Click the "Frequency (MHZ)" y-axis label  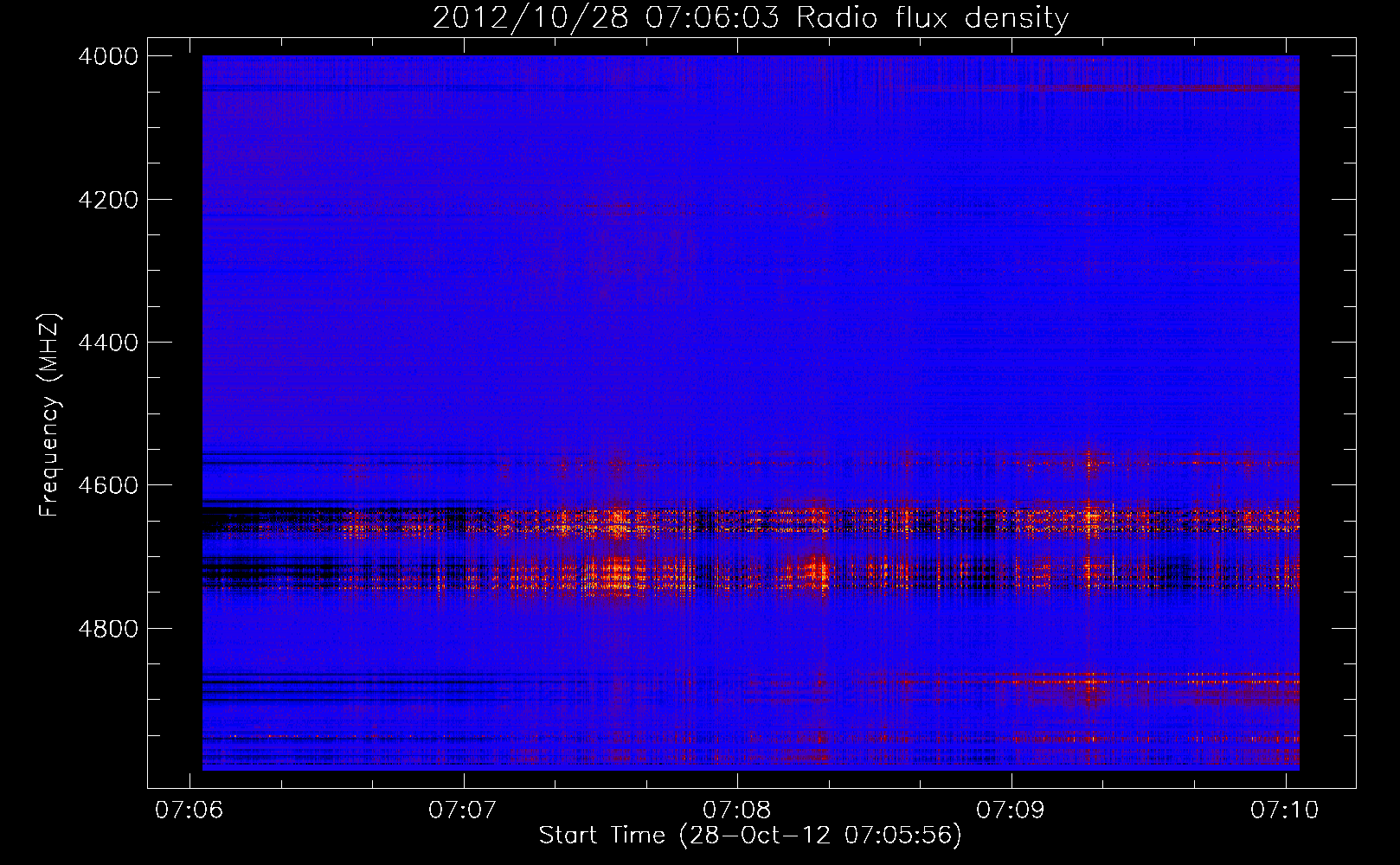(49, 415)
